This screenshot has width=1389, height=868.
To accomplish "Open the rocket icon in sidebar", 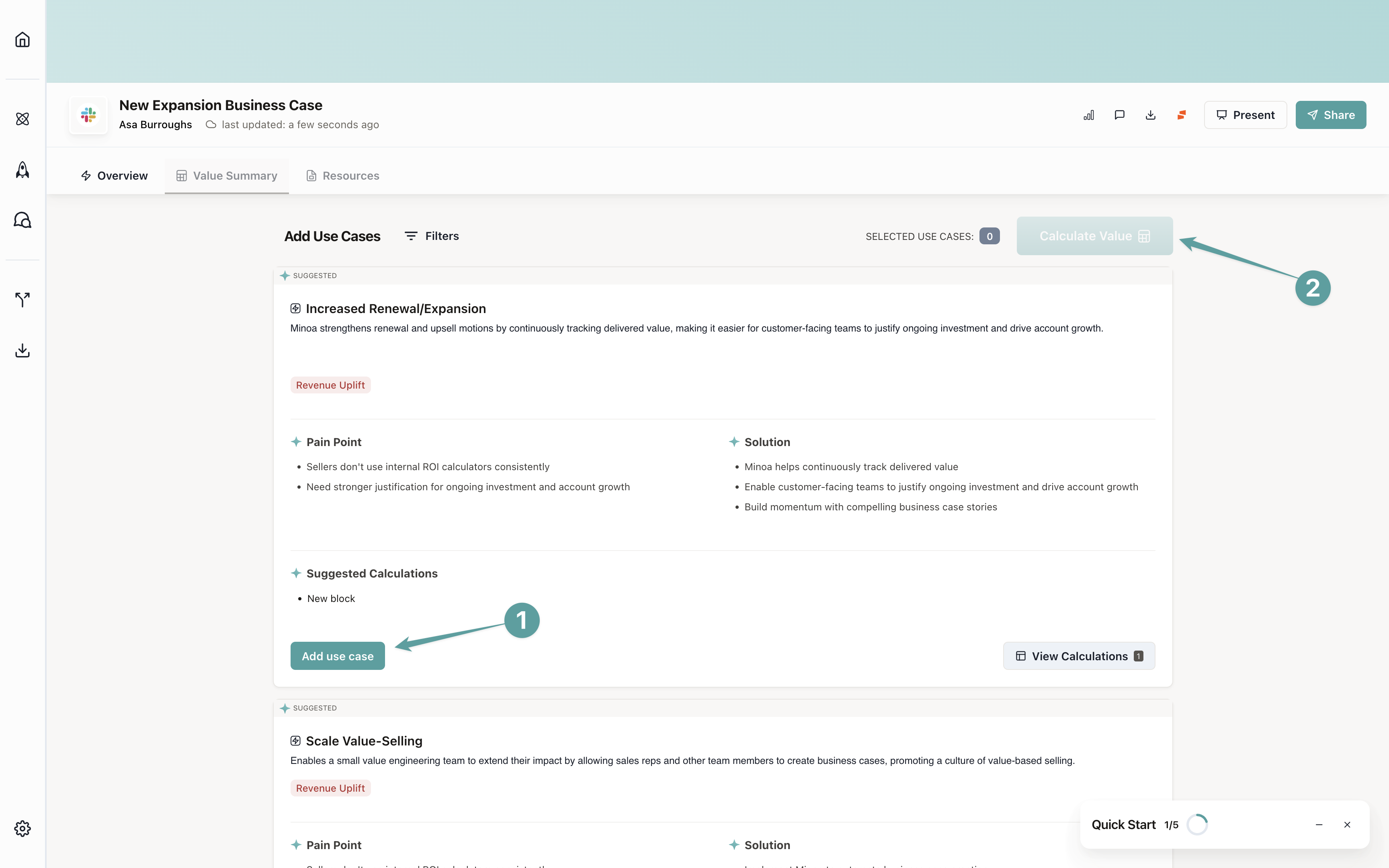I will [23, 170].
